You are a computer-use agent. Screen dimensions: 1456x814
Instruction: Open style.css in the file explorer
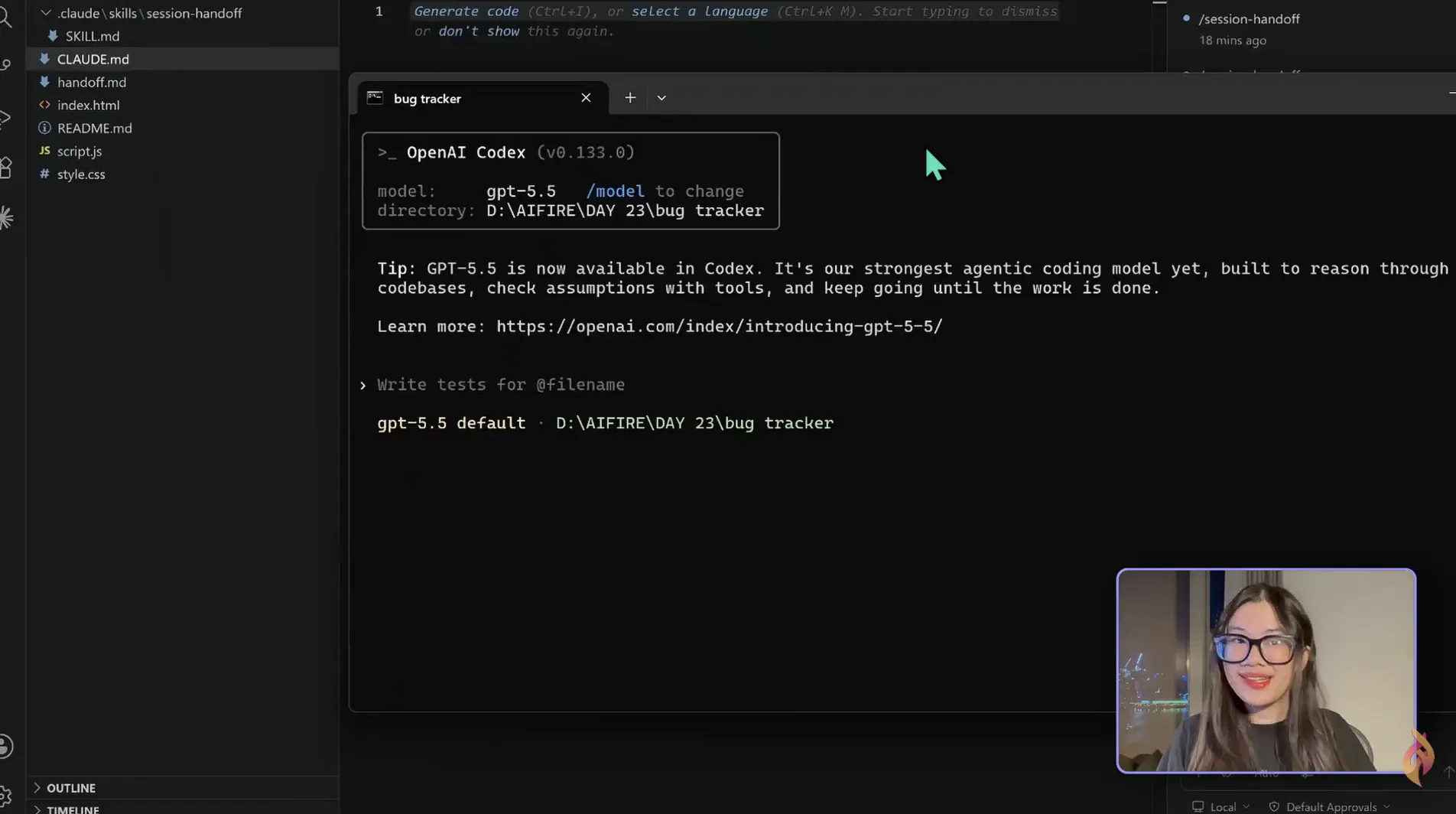click(80, 174)
